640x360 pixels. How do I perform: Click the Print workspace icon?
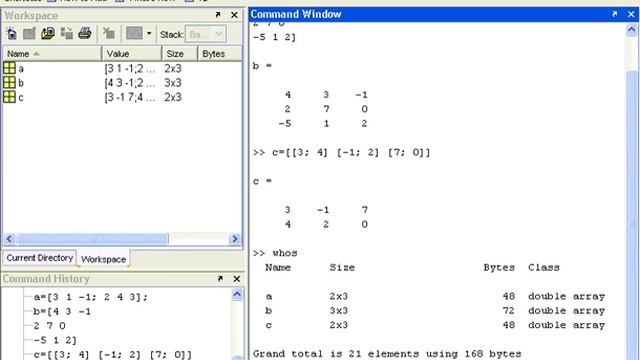(85, 33)
